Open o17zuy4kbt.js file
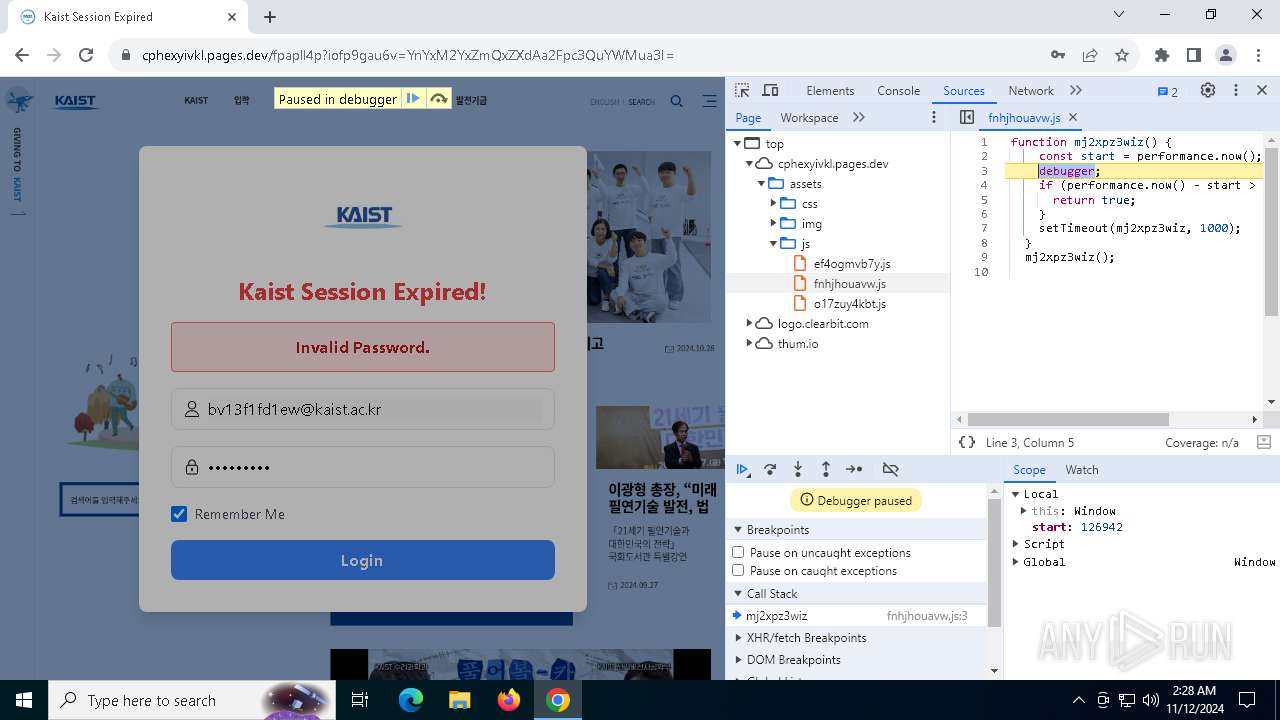This screenshot has height=720, width=1280. [x=849, y=303]
